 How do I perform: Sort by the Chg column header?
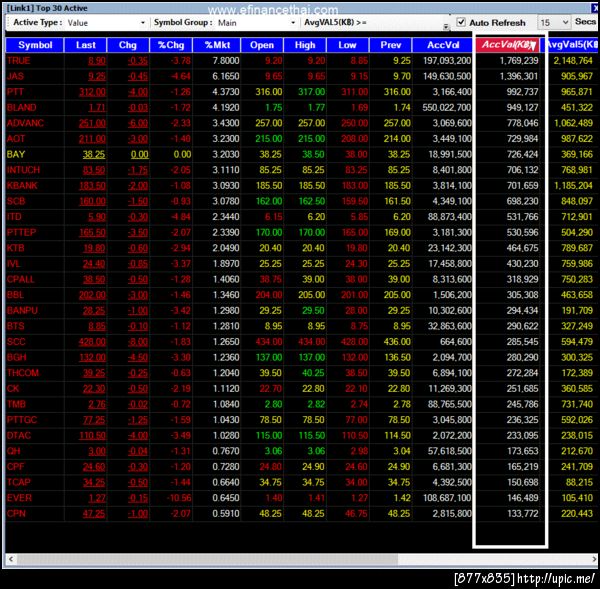[128, 45]
